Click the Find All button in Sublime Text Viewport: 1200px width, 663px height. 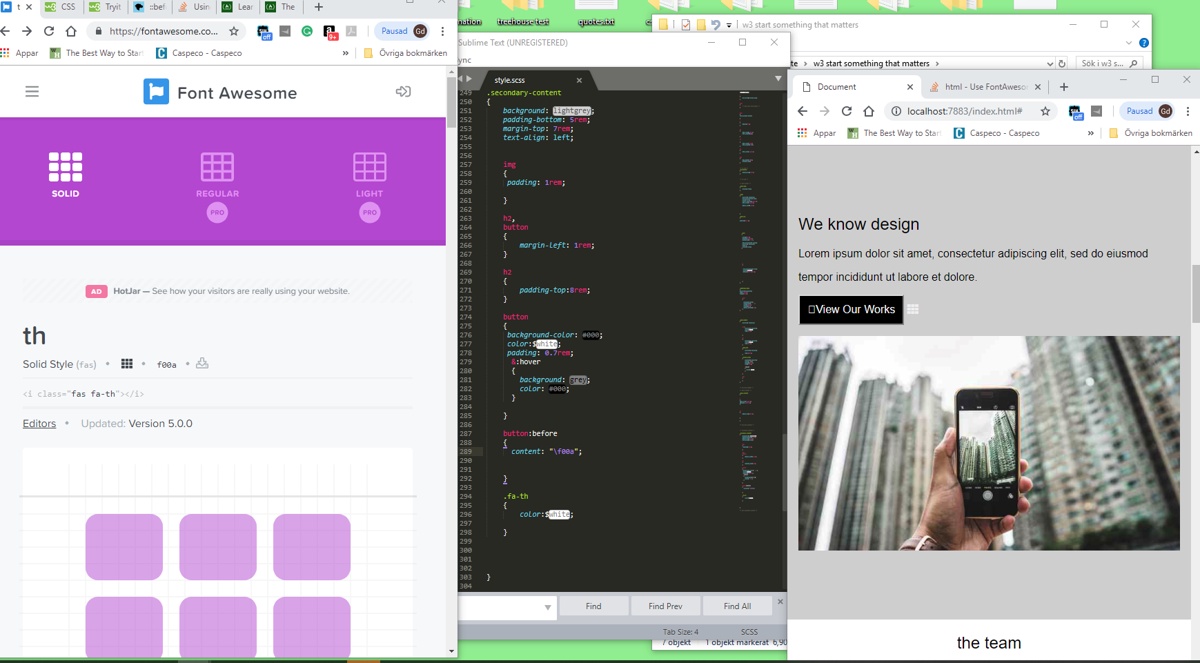point(737,606)
